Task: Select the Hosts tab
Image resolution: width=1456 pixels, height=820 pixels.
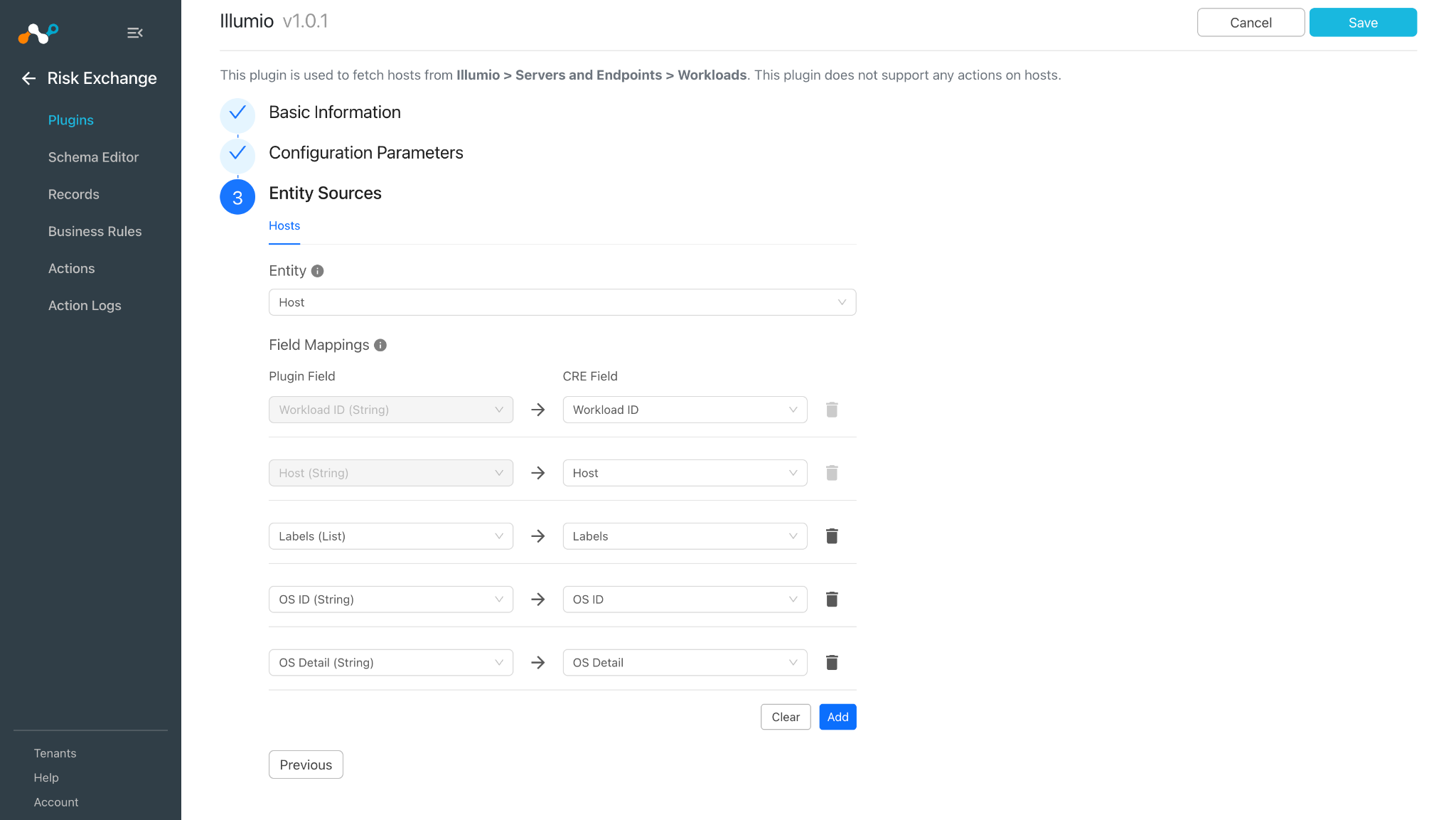Action: pyautogui.click(x=284, y=226)
